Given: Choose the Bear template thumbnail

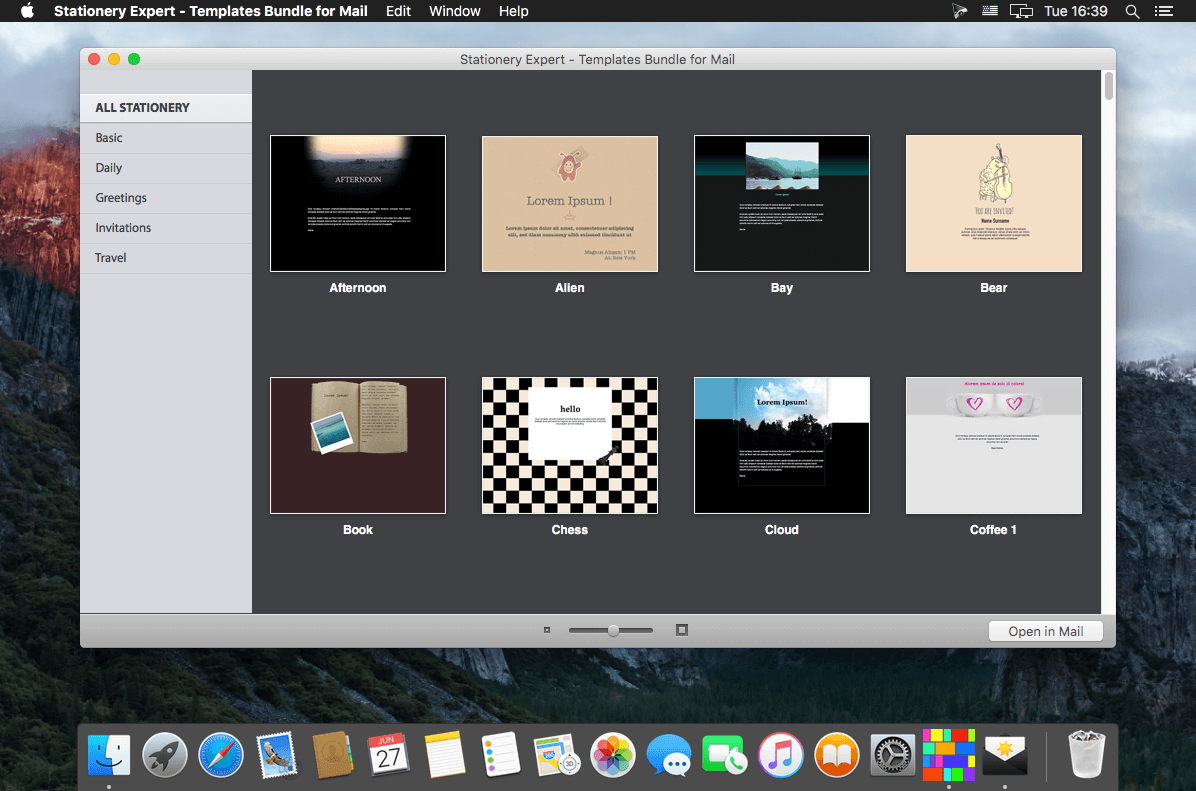Looking at the screenshot, I should click(x=994, y=204).
